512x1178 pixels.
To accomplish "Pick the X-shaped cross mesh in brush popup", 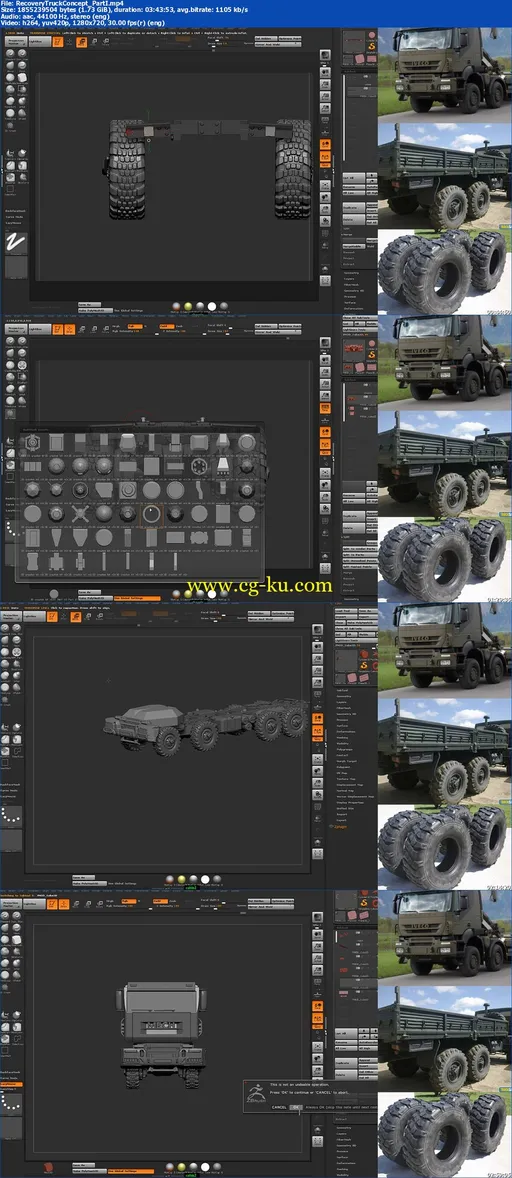I will pos(80,515).
